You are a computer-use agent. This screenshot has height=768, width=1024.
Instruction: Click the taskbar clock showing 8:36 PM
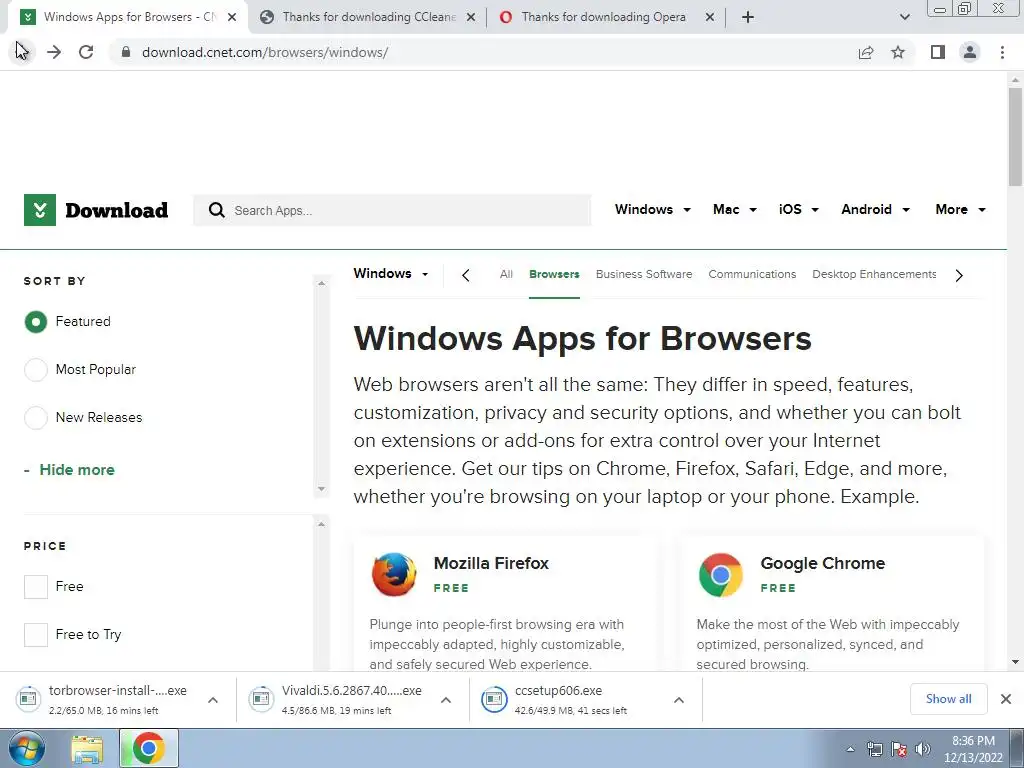coord(973,749)
